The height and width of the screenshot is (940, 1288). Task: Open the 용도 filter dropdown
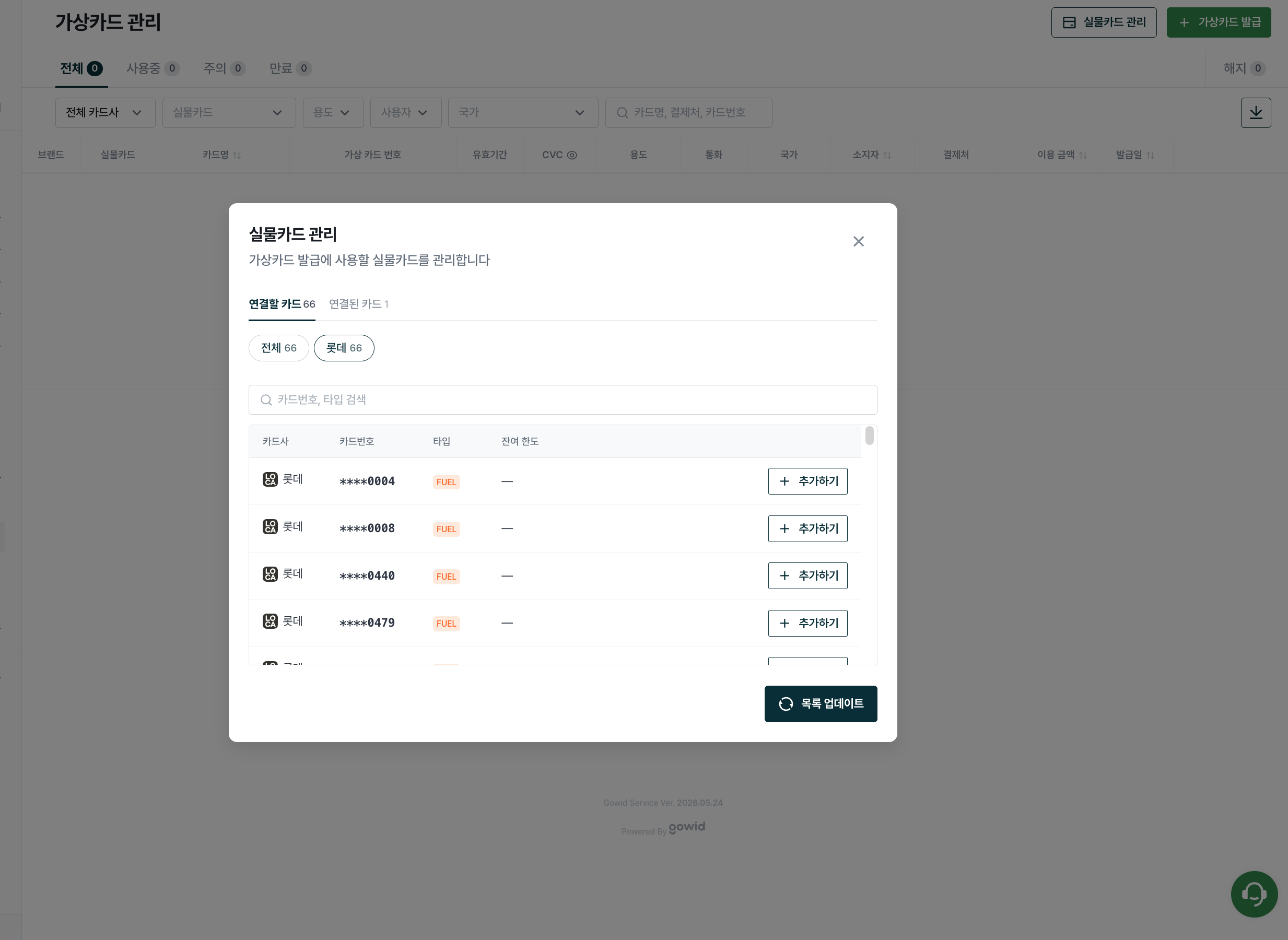pyautogui.click(x=333, y=113)
